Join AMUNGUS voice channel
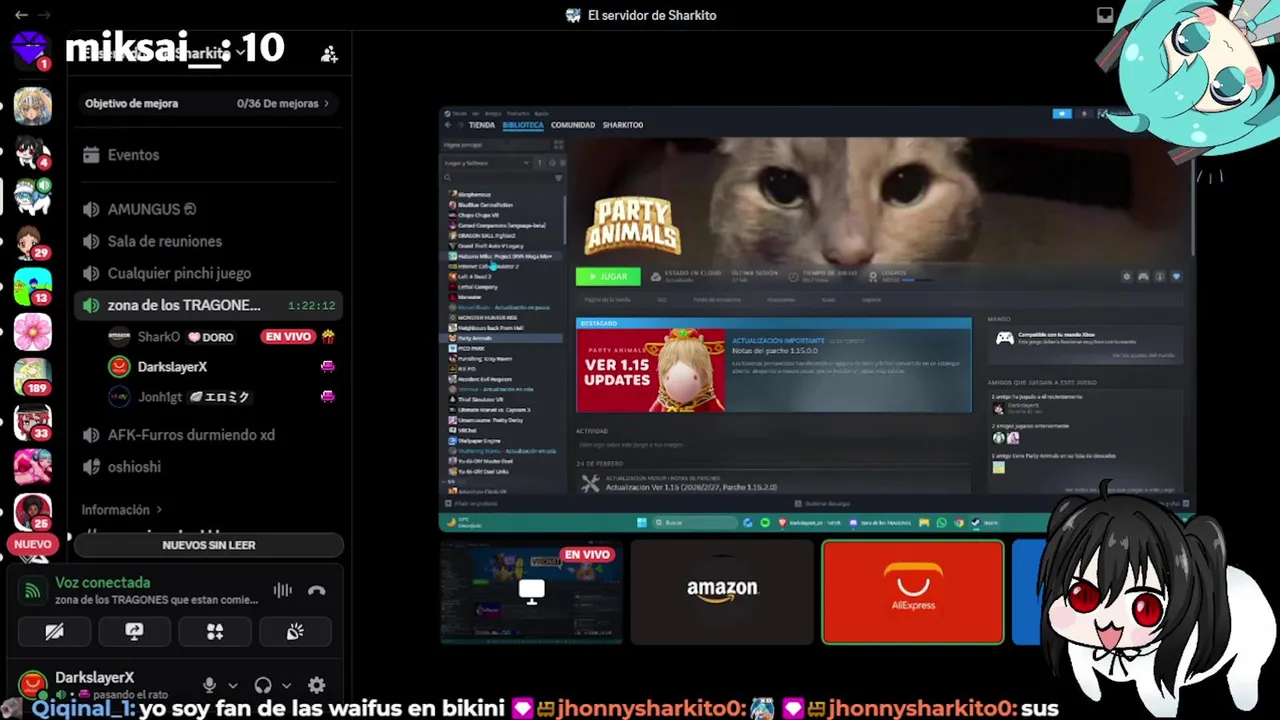Viewport: 1280px width, 720px height. pyautogui.click(x=209, y=209)
